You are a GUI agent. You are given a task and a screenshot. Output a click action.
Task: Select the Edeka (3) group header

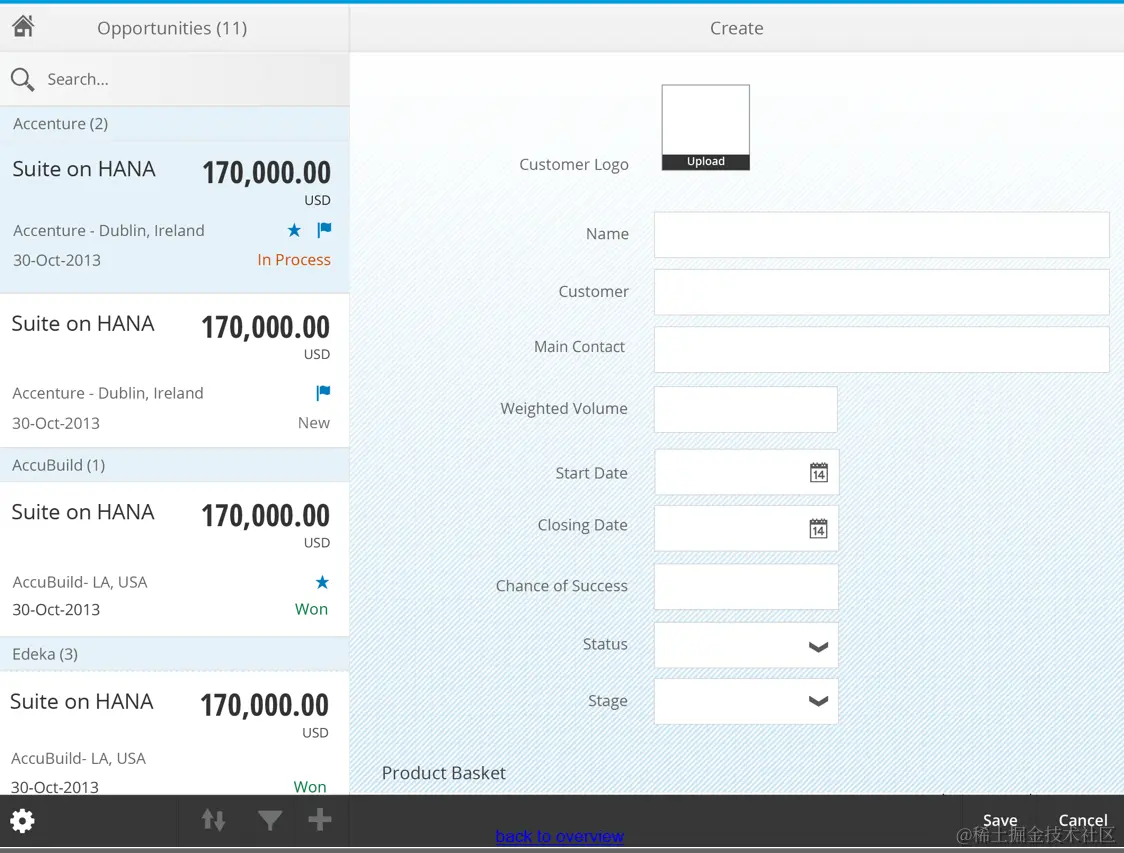pos(175,654)
